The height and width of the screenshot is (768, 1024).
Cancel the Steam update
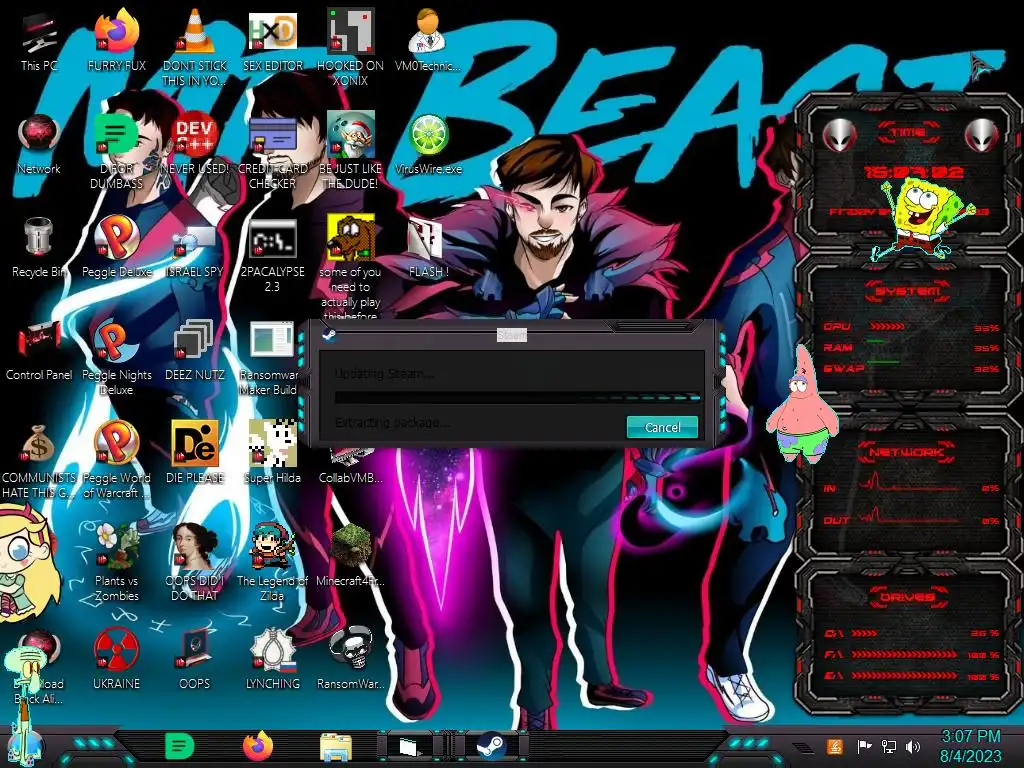tap(662, 427)
